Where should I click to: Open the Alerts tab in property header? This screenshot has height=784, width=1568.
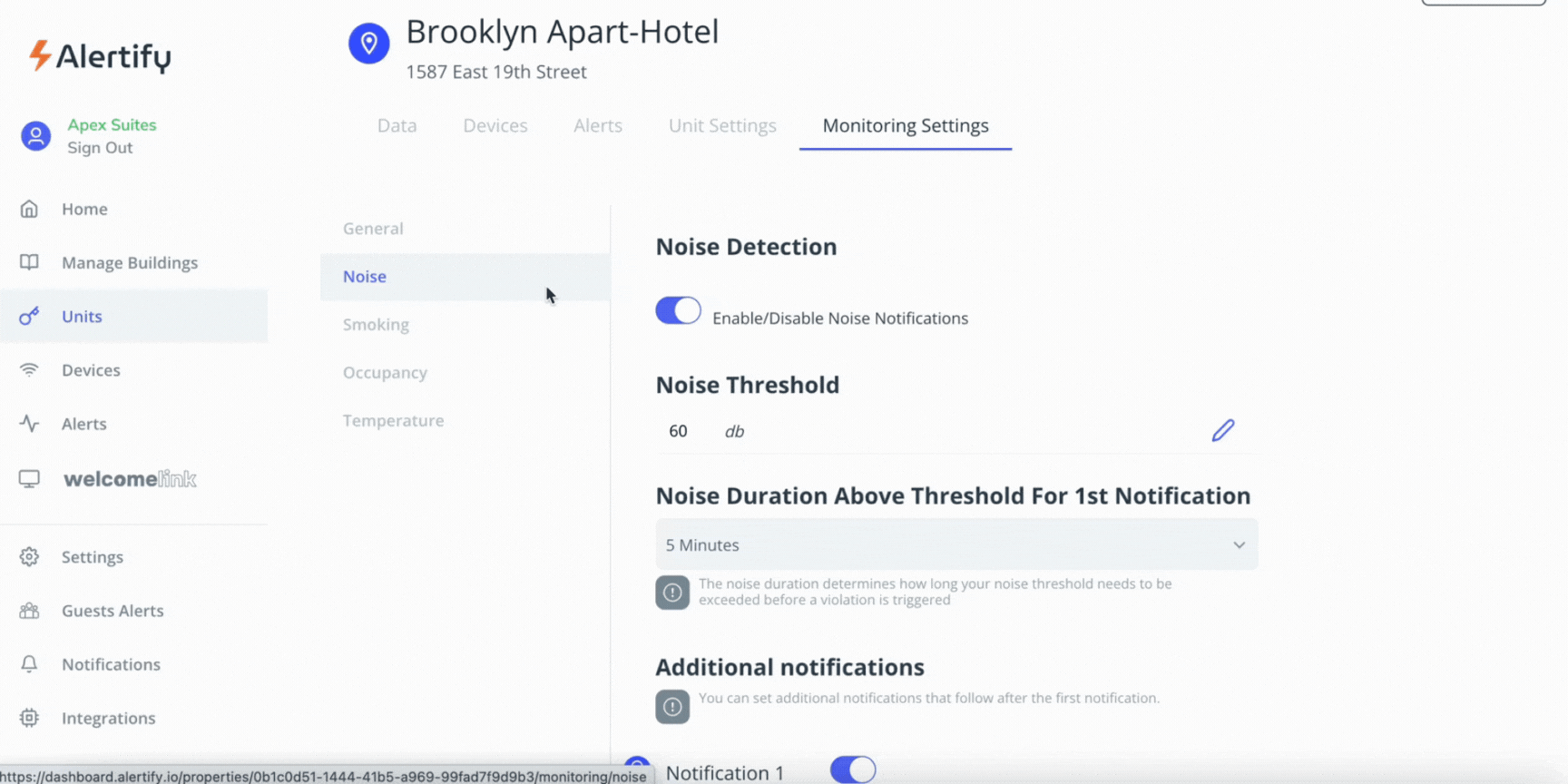(597, 126)
